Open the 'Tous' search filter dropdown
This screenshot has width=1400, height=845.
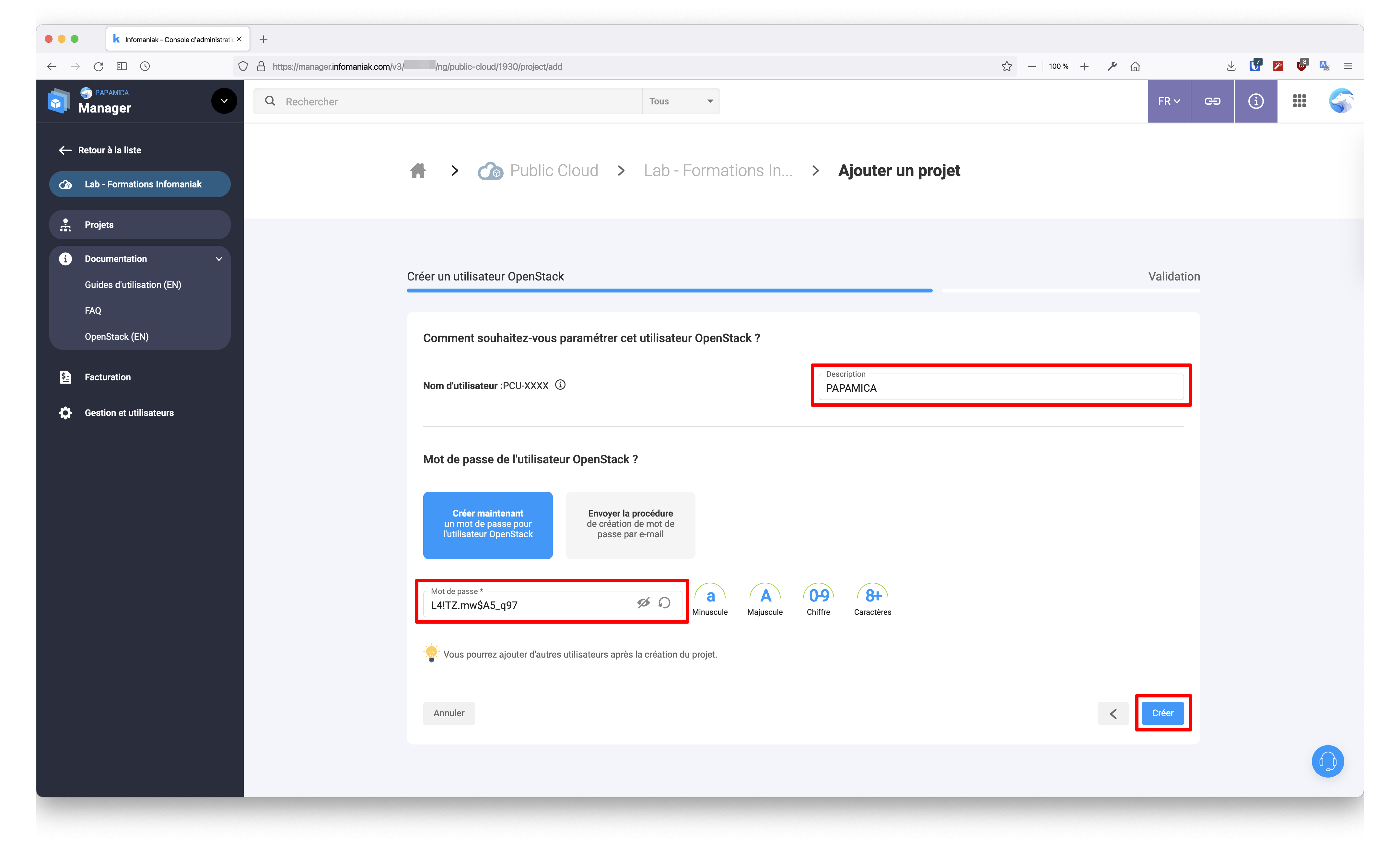681,101
